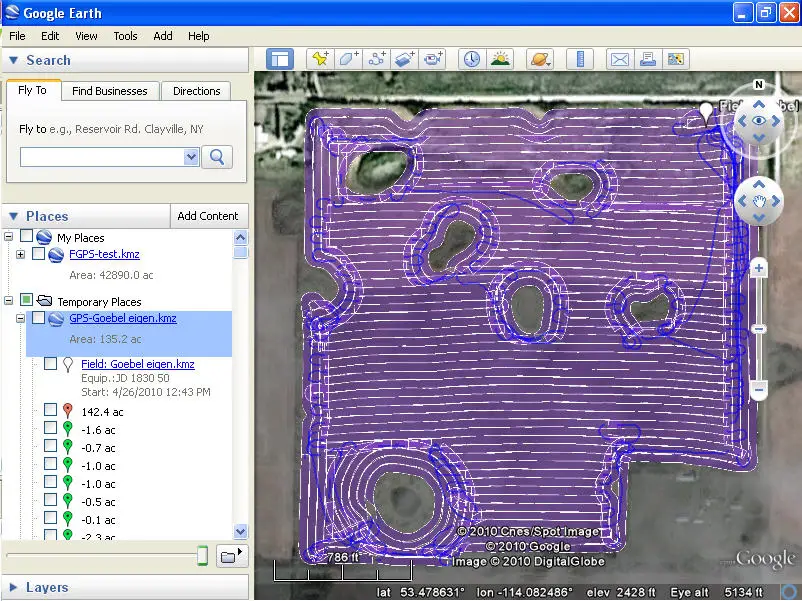
Task: Collapse the Search panel
Action: pyautogui.click(x=14, y=60)
